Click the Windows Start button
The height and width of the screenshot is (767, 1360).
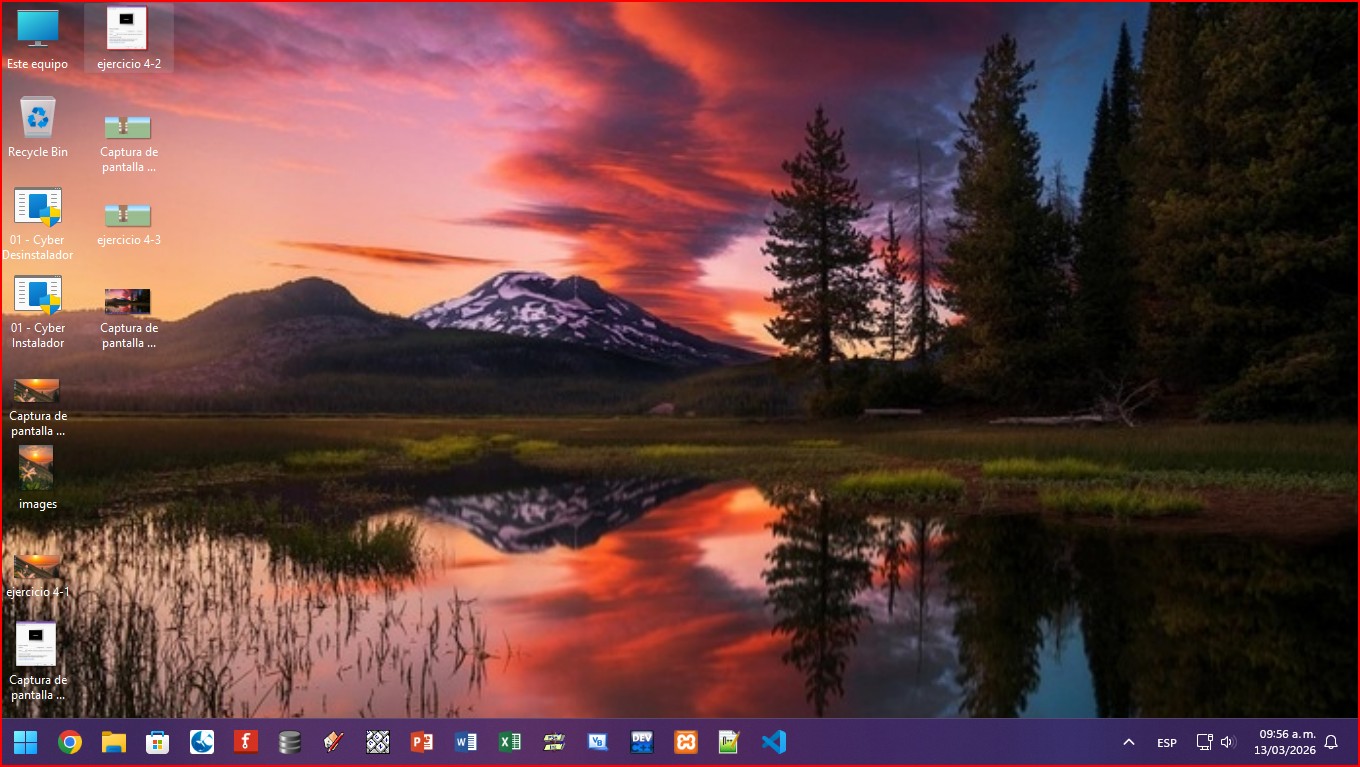click(x=26, y=742)
